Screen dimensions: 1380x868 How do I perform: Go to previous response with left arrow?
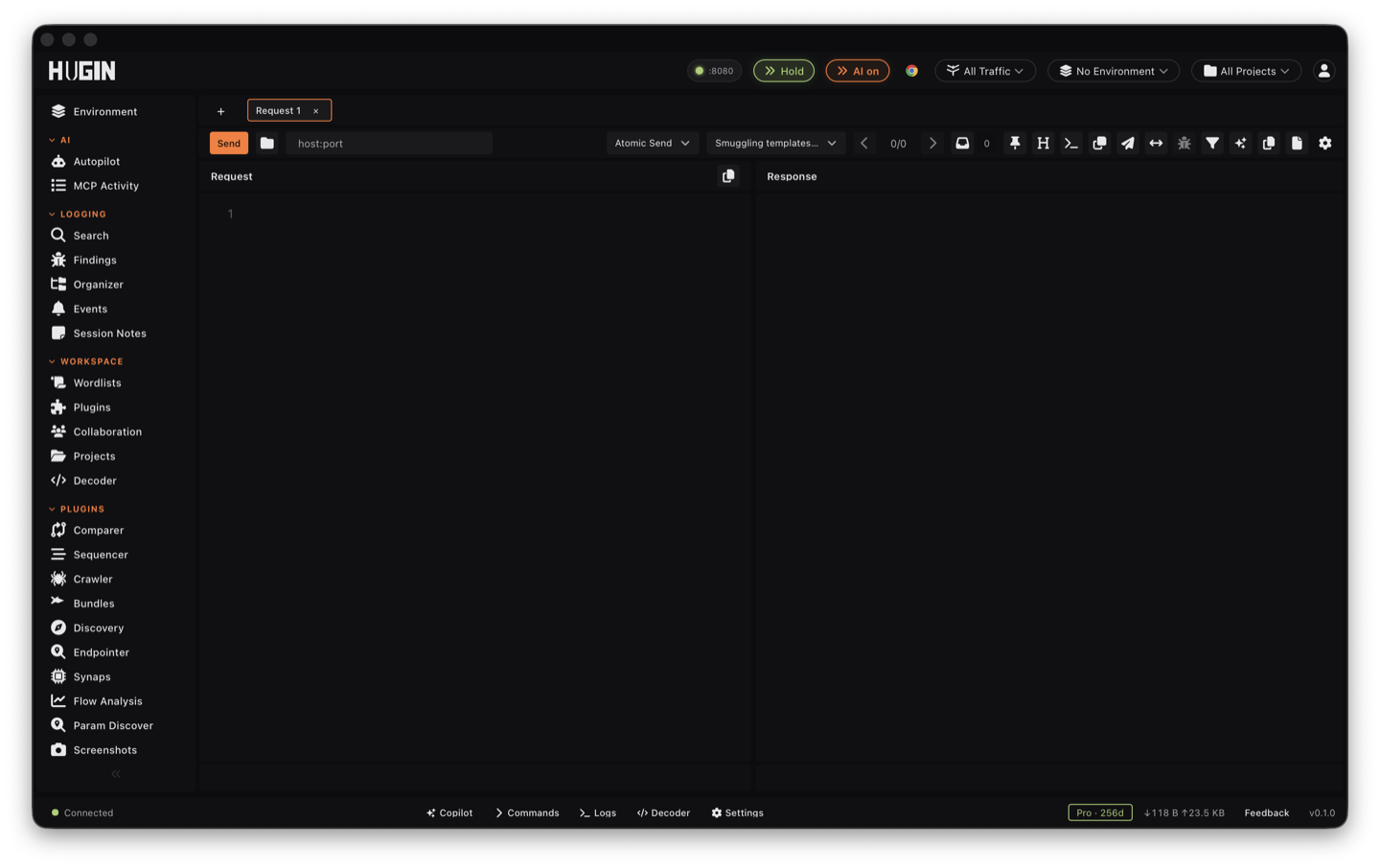864,143
